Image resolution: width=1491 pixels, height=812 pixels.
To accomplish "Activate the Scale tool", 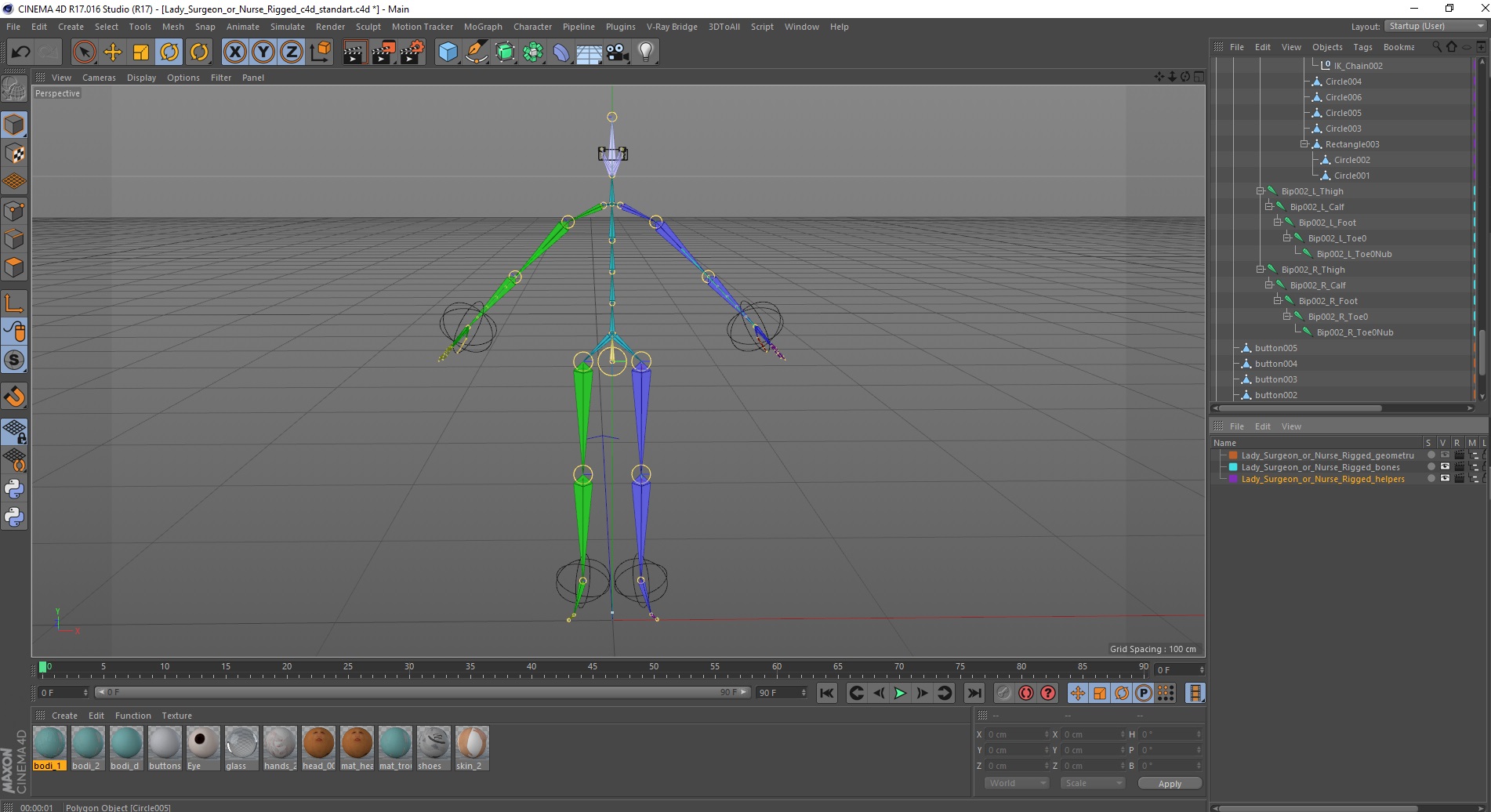I will [141, 53].
